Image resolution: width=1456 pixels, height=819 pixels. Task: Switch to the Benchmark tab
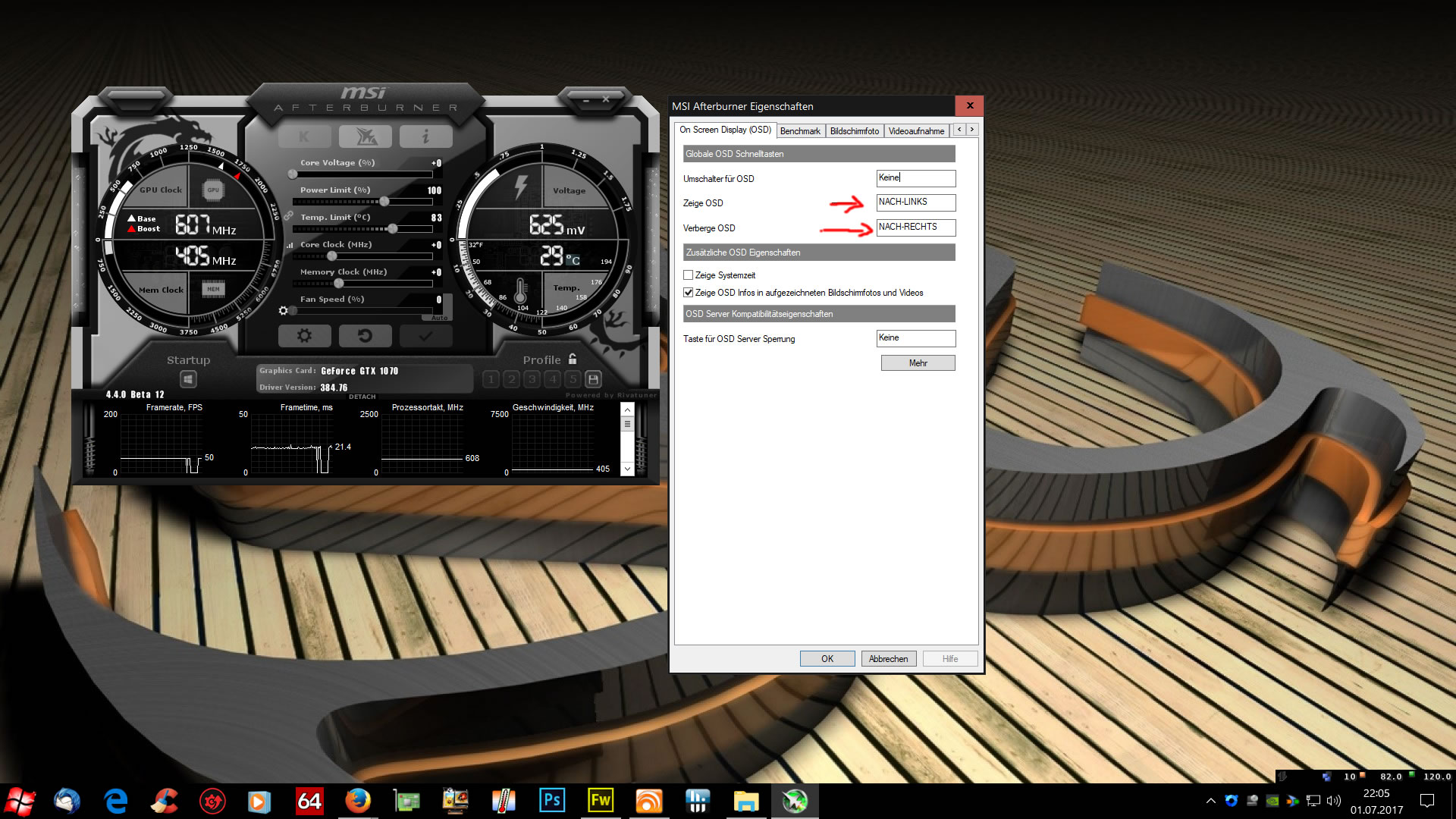(x=800, y=131)
